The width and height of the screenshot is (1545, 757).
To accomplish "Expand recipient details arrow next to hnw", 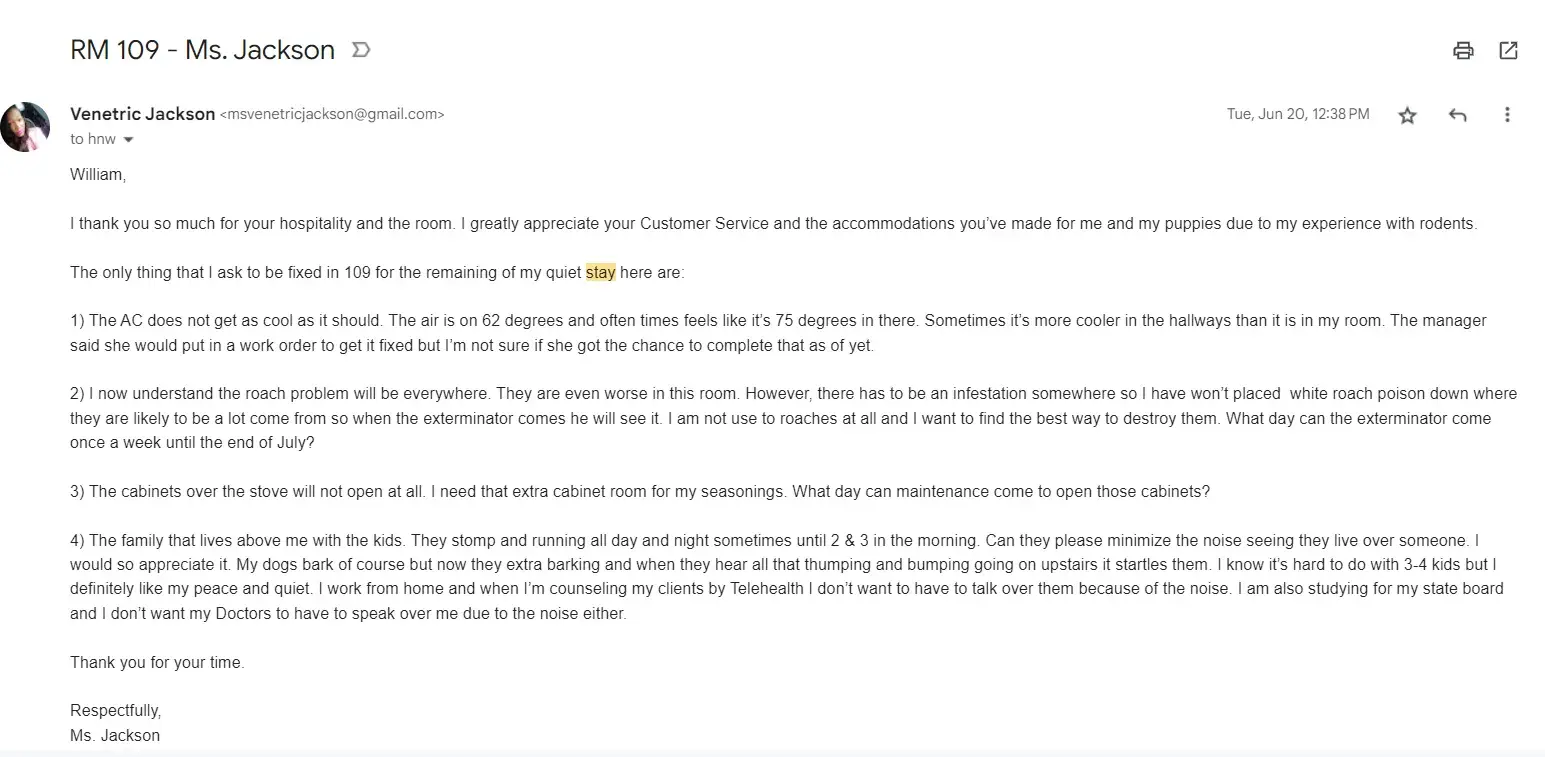I will coord(128,140).
